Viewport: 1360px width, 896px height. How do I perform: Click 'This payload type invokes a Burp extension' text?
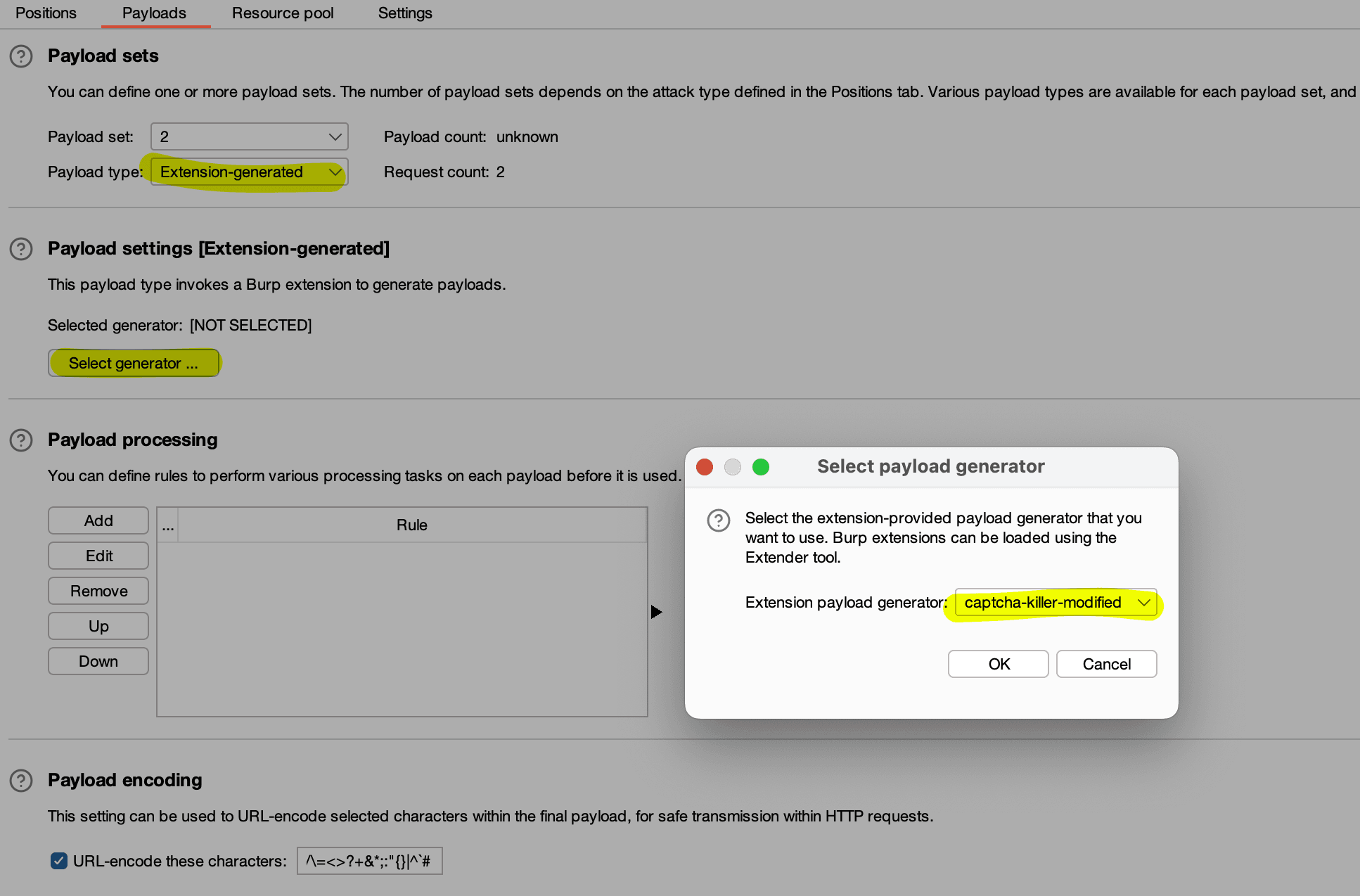tap(277, 284)
